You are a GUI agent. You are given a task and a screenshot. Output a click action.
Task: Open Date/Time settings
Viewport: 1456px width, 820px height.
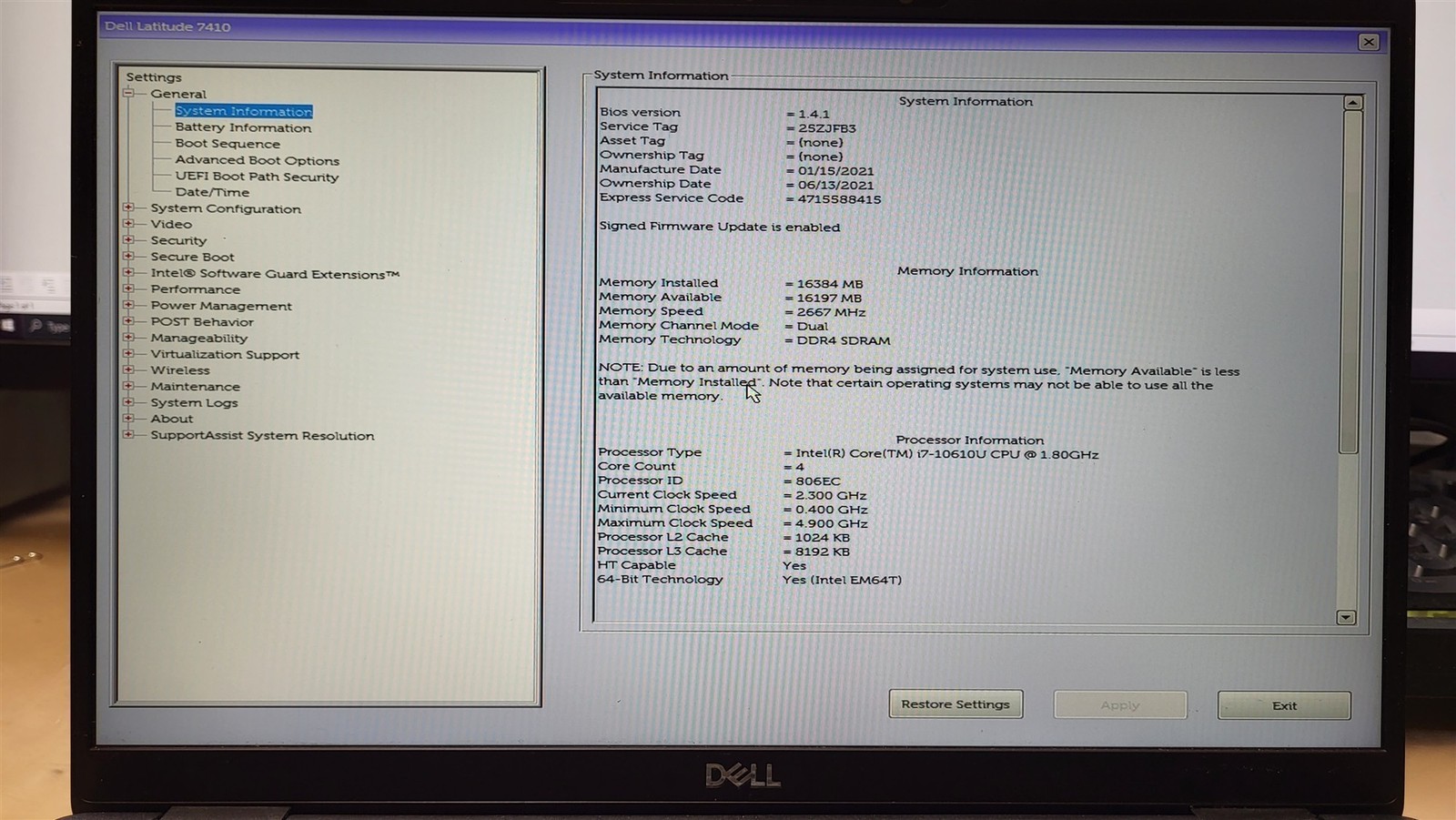pyautogui.click(x=212, y=192)
